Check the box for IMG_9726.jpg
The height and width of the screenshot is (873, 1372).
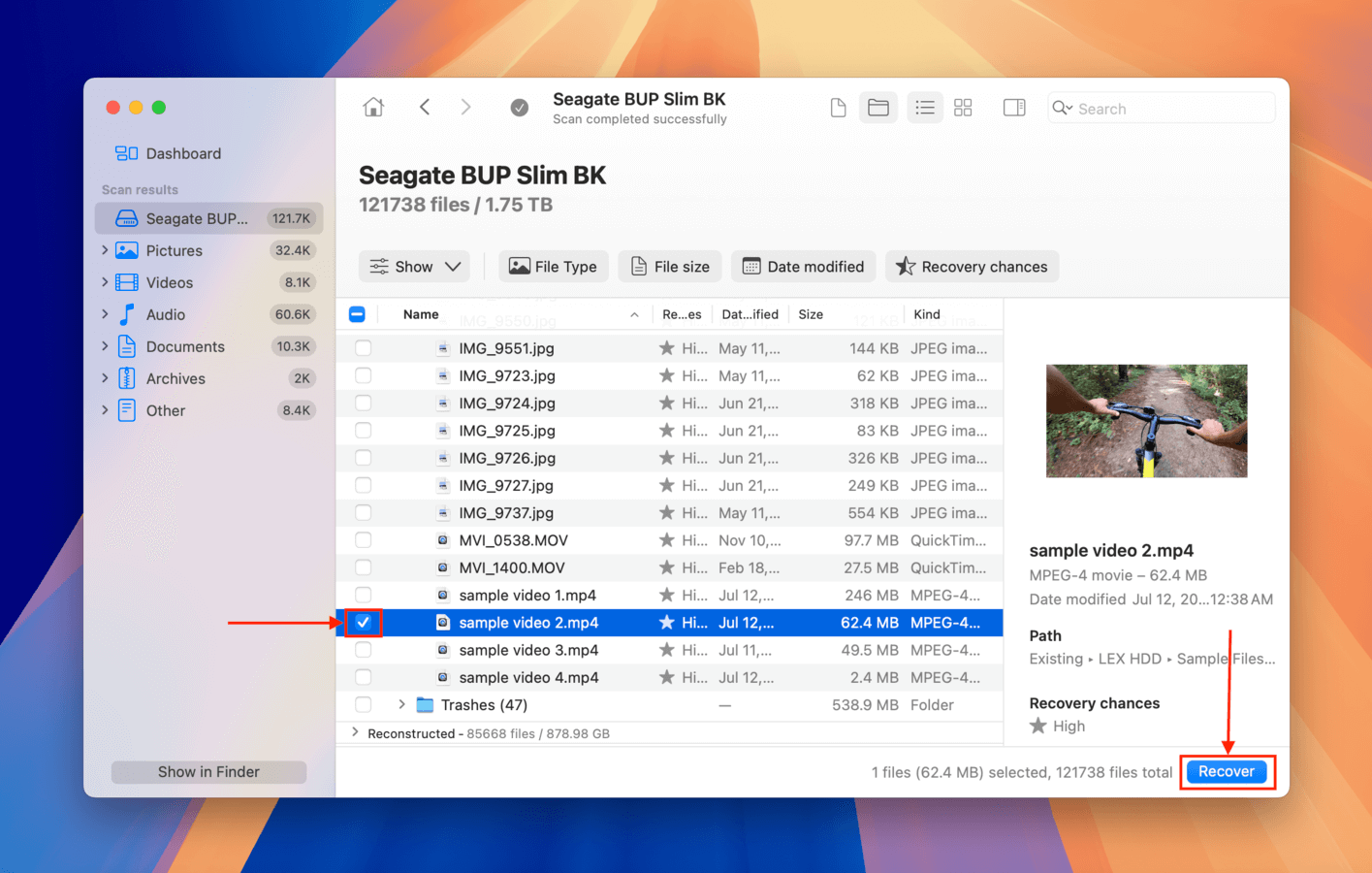tap(363, 458)
